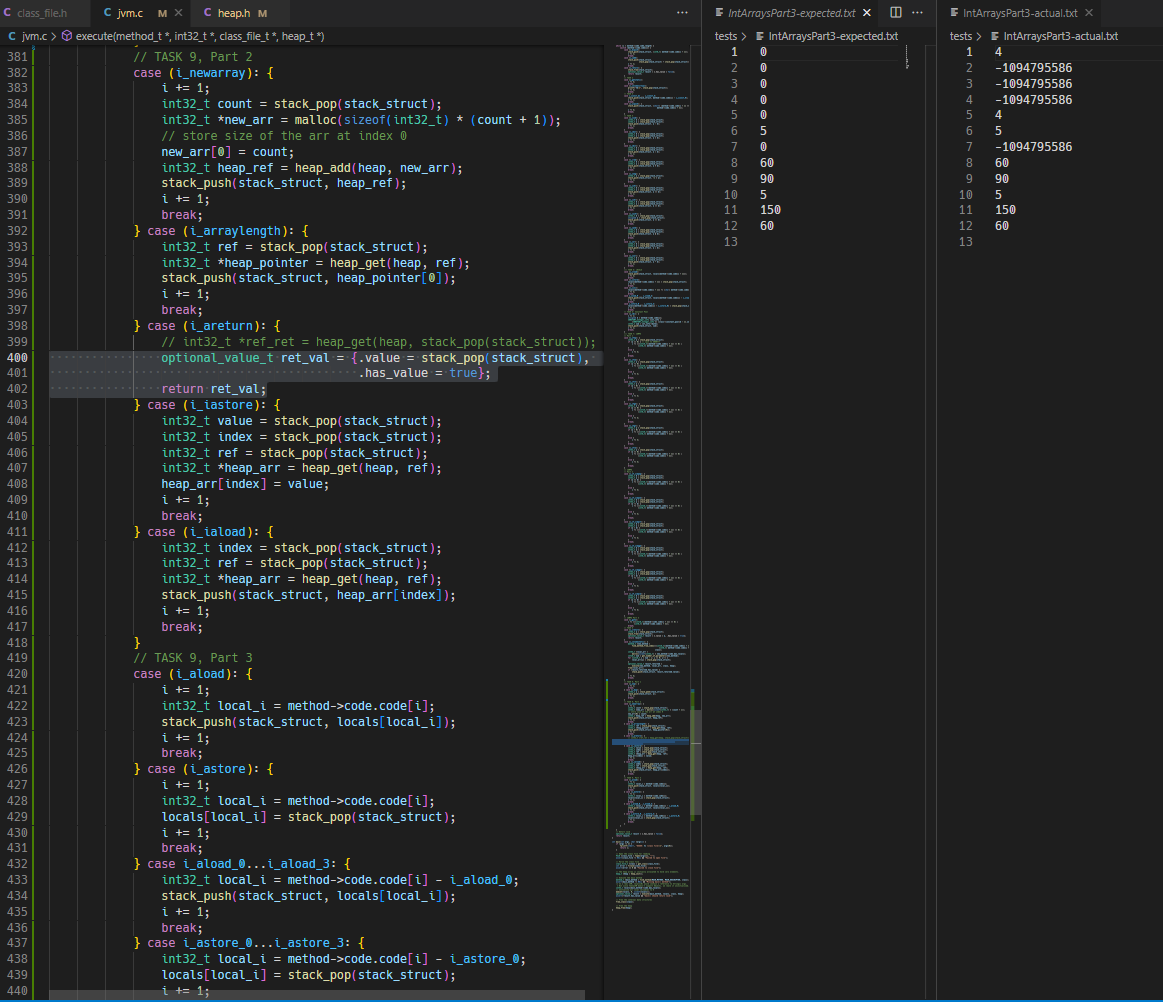Viewport: 1163px width, 1002px height.
Task: Close the IntArraysPart3-expected.txt tab
Action: coord(867,13)
